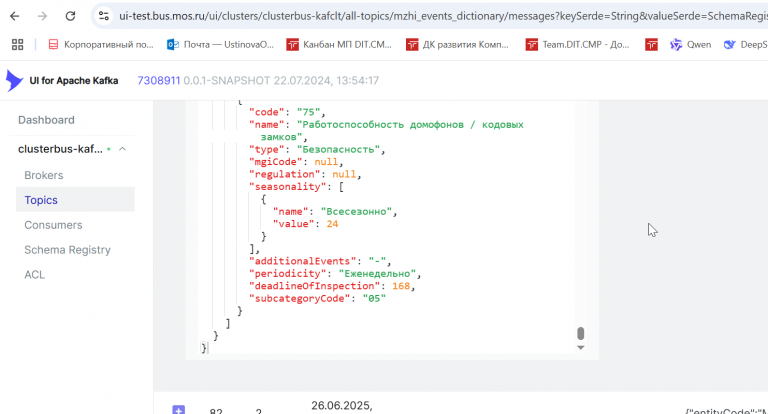The height and width of the screenshot is (414, 768).
Task: Open Schema Registry in the sidebar
Action: pos(68,250)
